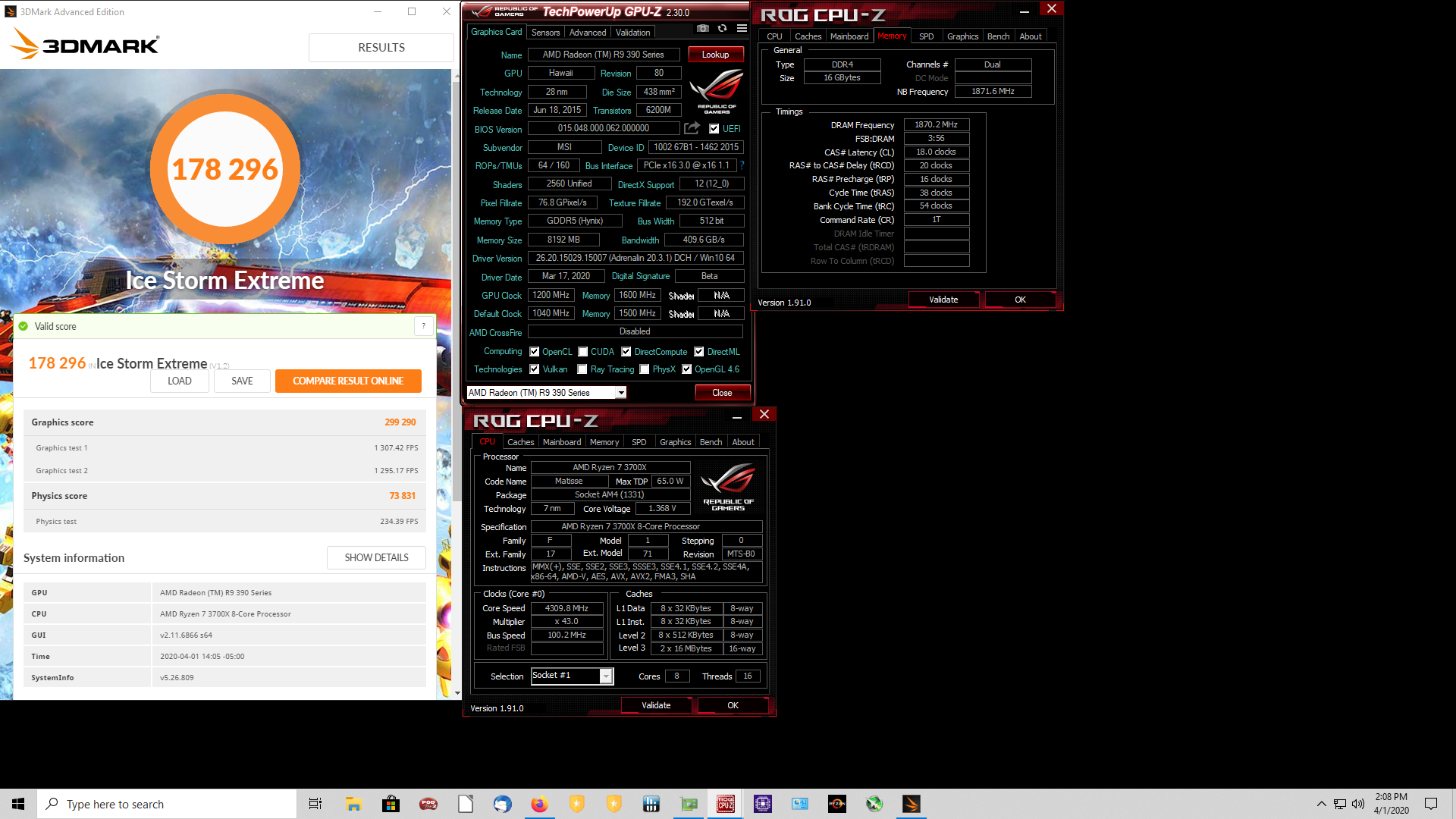Click OK in the upper CPU-Z memory window
The image size is (1456, 819).
pos(1020,300)
